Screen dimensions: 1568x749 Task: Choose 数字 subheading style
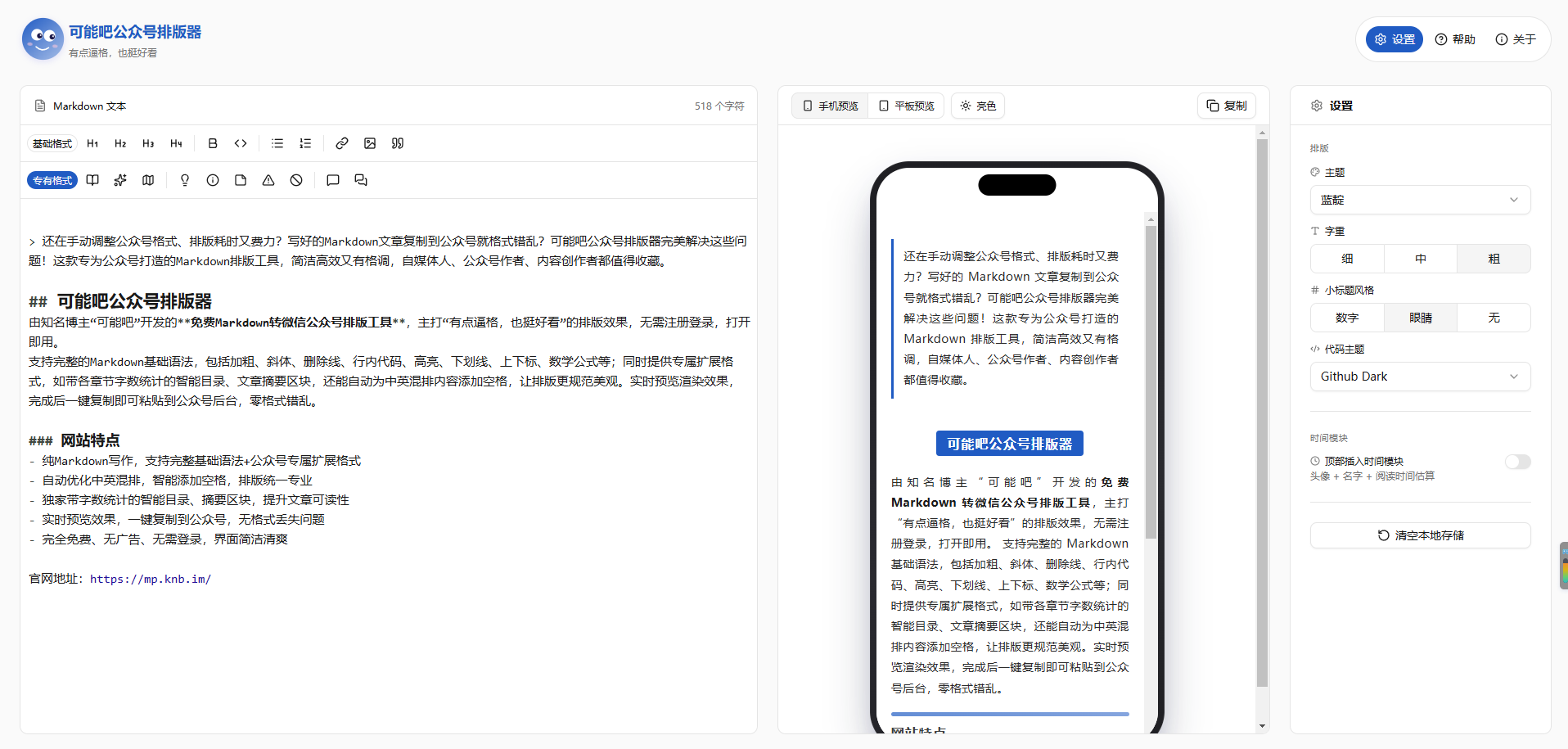click(1347, 318)
